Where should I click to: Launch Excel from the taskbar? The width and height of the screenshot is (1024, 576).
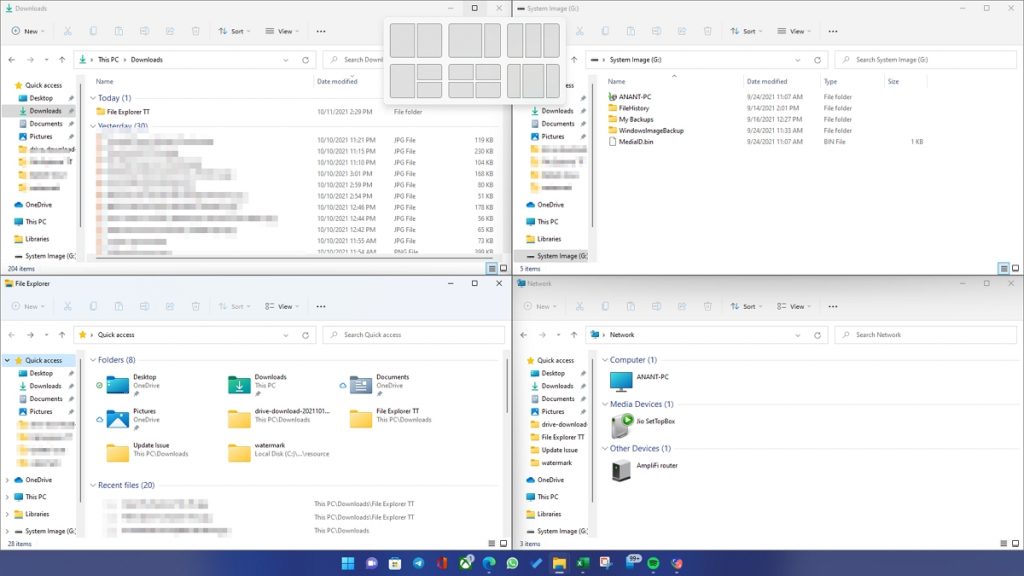click(x=581, y=563)
